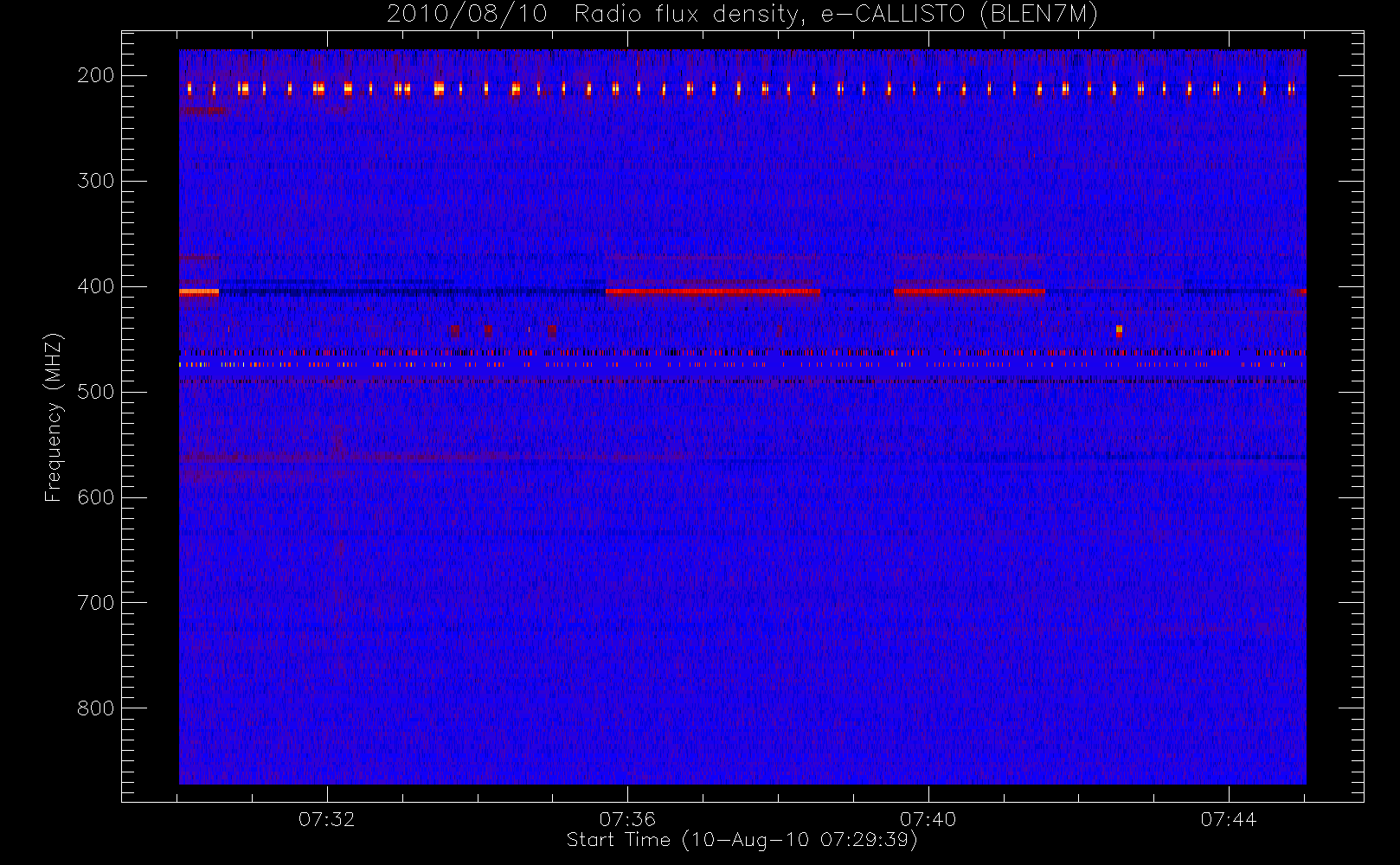Click the 'Start Time (10-Aug-10 07:29:39)' label

click(x=742, y=840)
